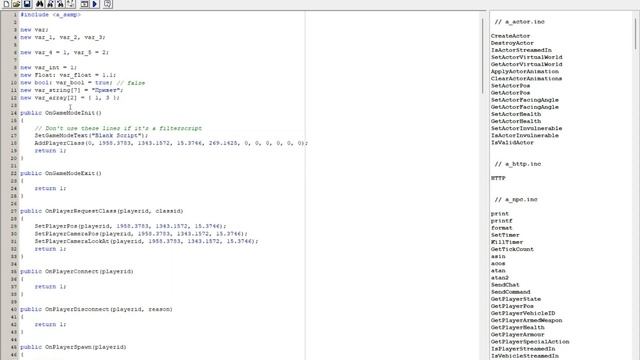Open a file using the folder icon
Viewport: 640px width, 360px height.
[x=16, y=4]
